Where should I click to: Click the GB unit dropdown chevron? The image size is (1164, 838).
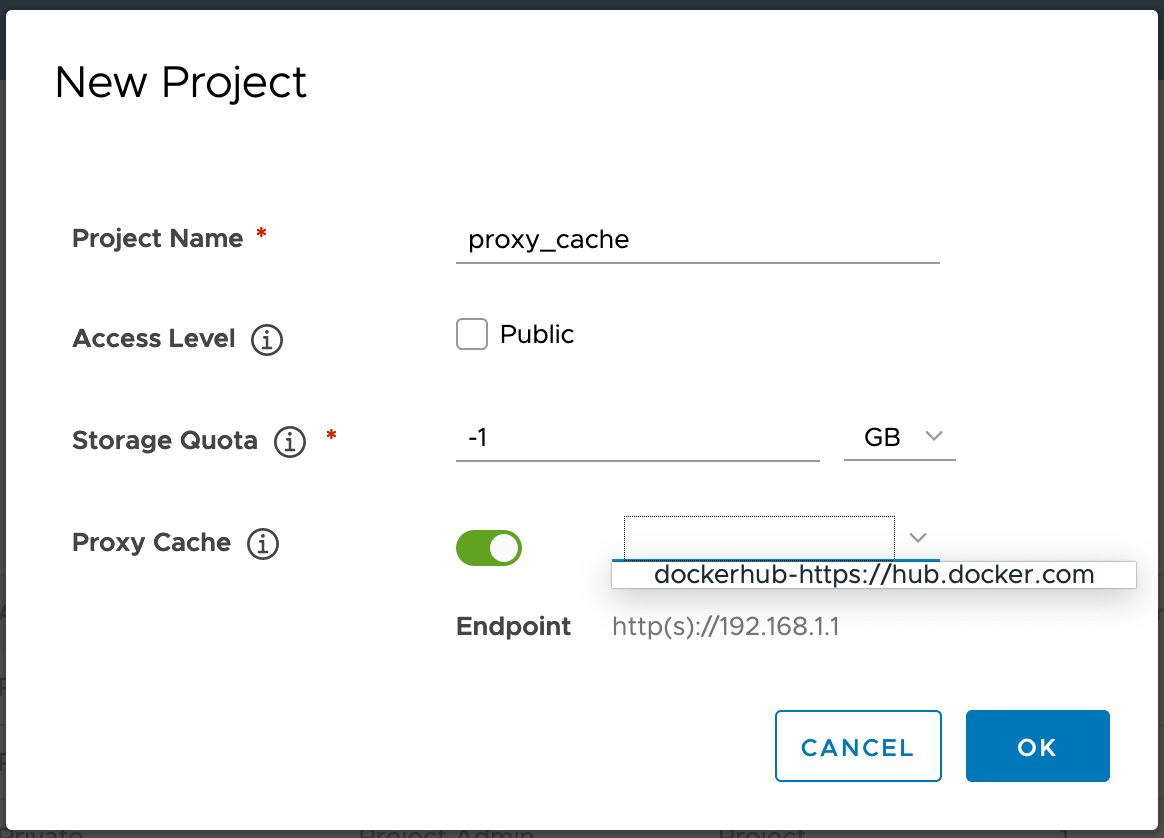934,436
